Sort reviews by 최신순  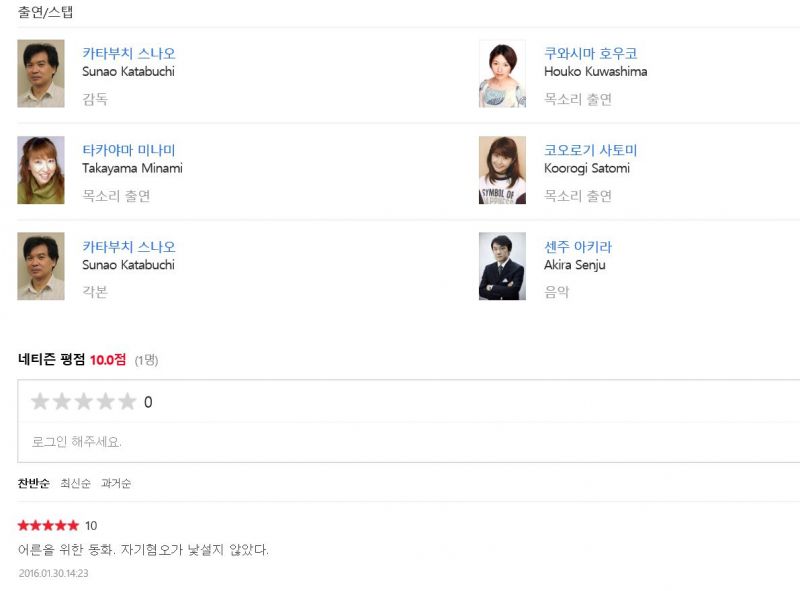(75, 484)
